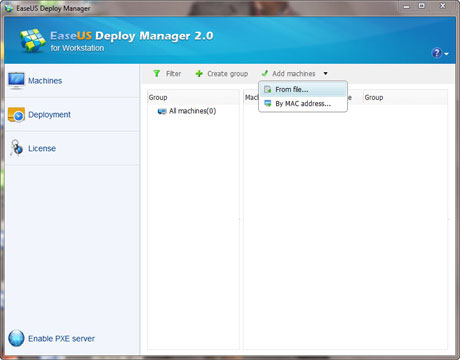Image resolution: width=460 pixels, height=360 pixels.
Task: Click the By MAC address computer icon
Action: pyautogui.click(x=268, y=104)
